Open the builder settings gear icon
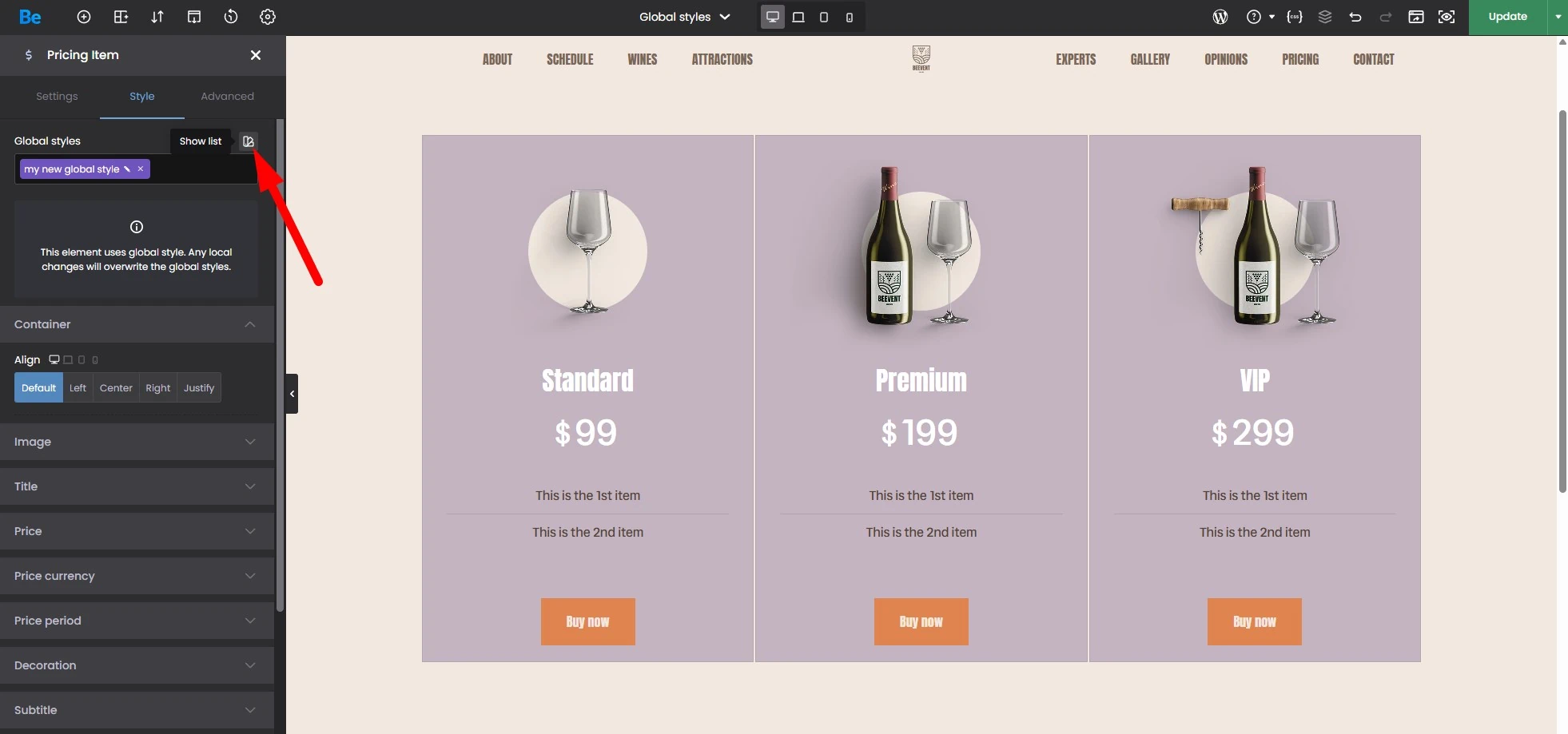This screenshot has width=1568, height=734. pos(268,17)
